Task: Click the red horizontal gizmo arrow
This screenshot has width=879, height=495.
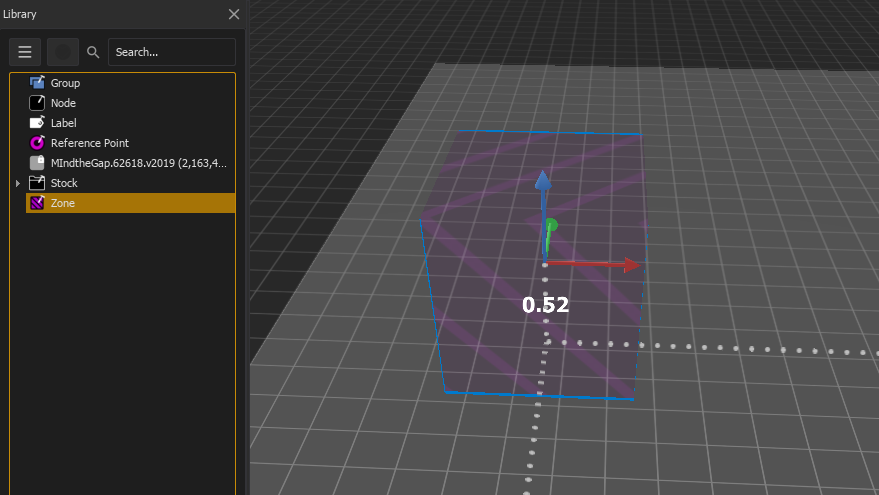Action: tap(628, 265)
